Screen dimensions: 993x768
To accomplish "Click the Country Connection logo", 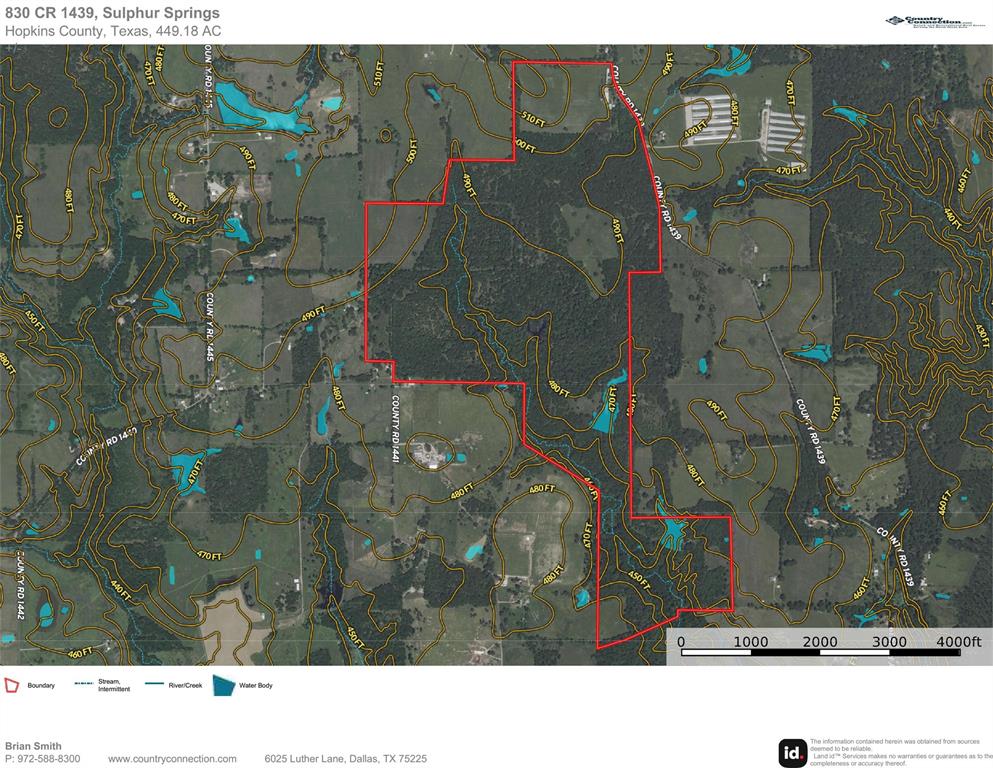I will (933, 19).
